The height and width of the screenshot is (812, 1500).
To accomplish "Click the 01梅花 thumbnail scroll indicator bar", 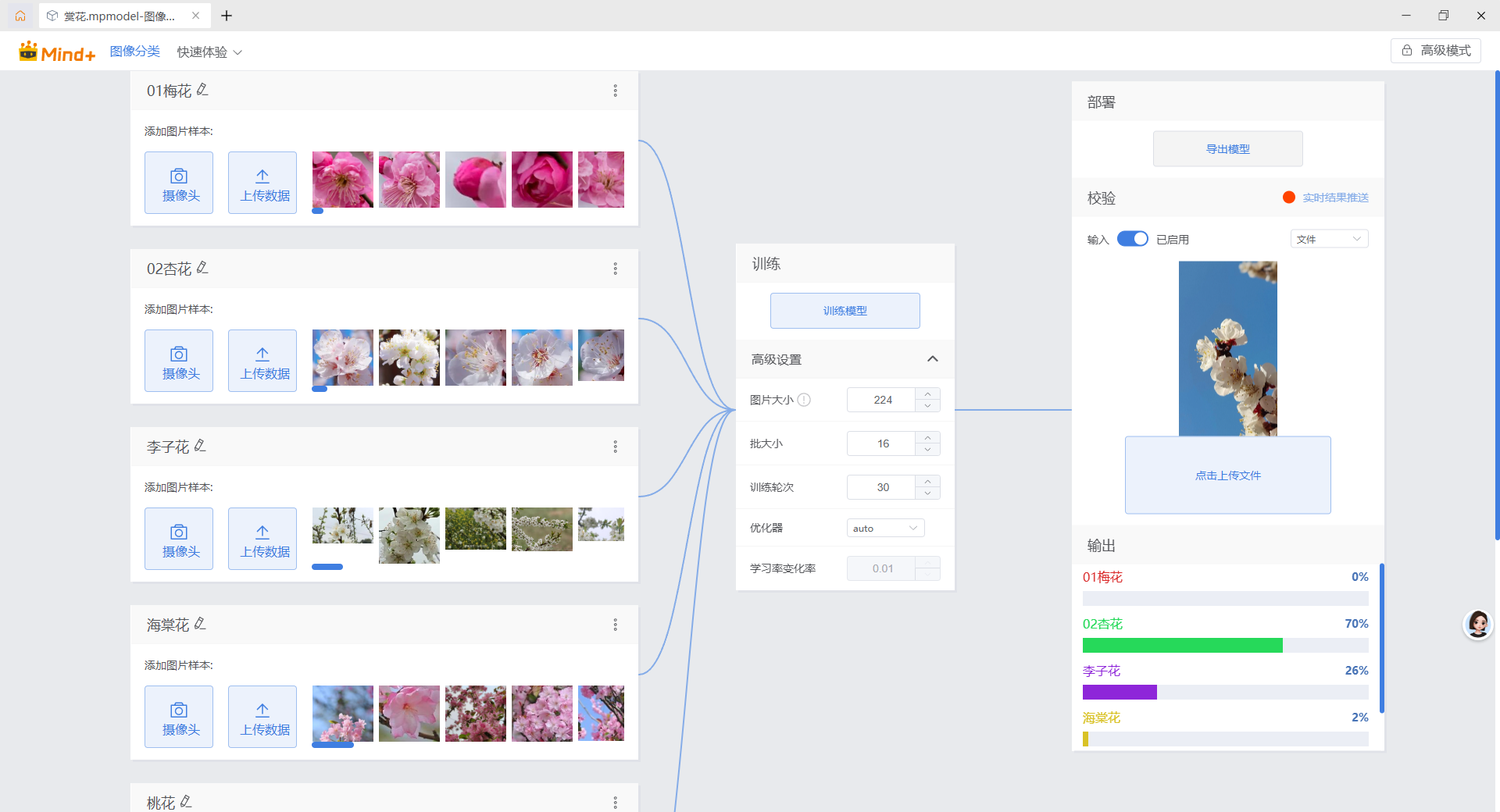I will (318, 211).
